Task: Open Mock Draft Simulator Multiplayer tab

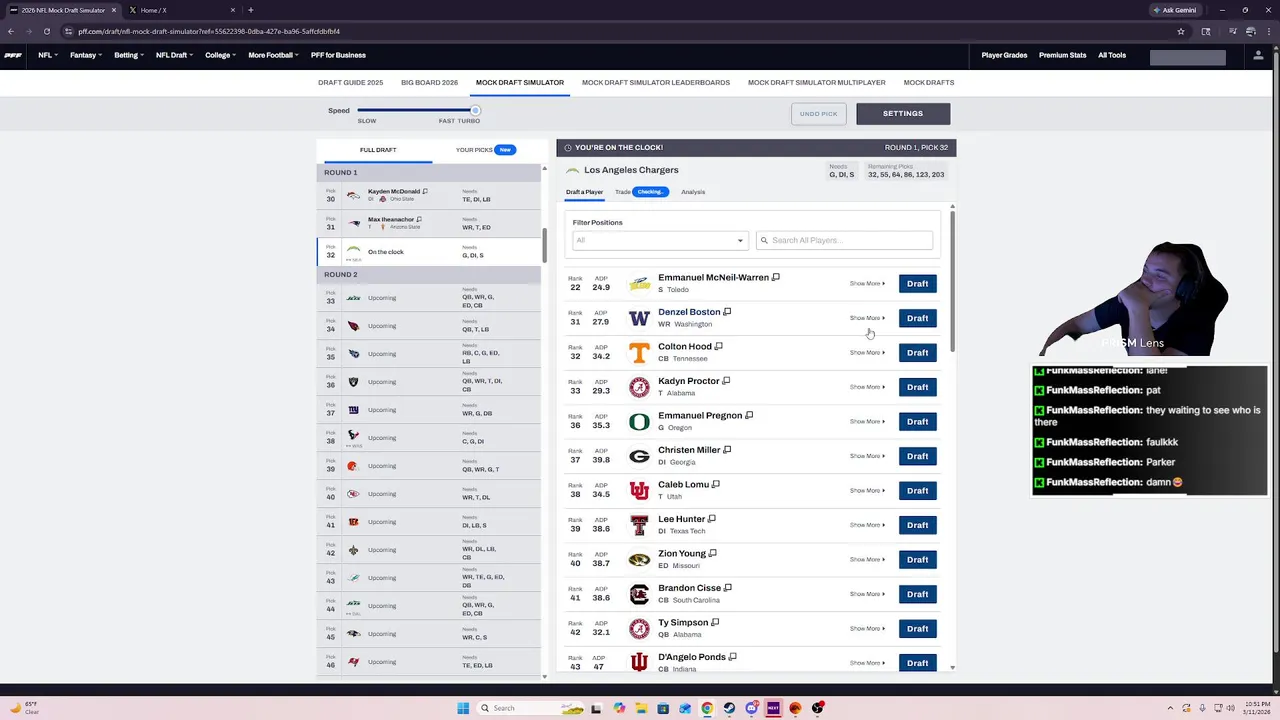Action: (817, 82)
